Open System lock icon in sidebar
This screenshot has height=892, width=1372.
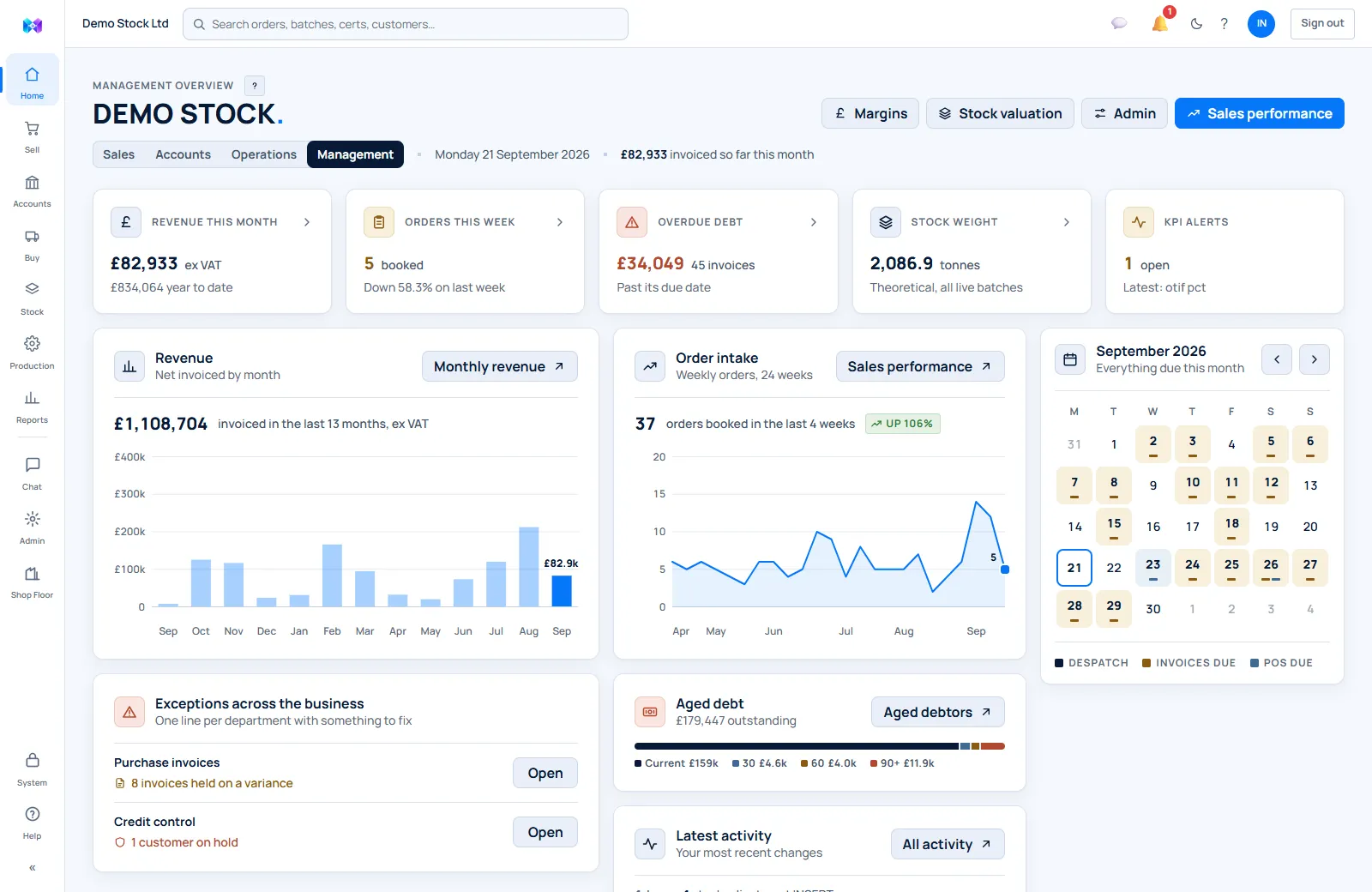[x=32, y=760]
